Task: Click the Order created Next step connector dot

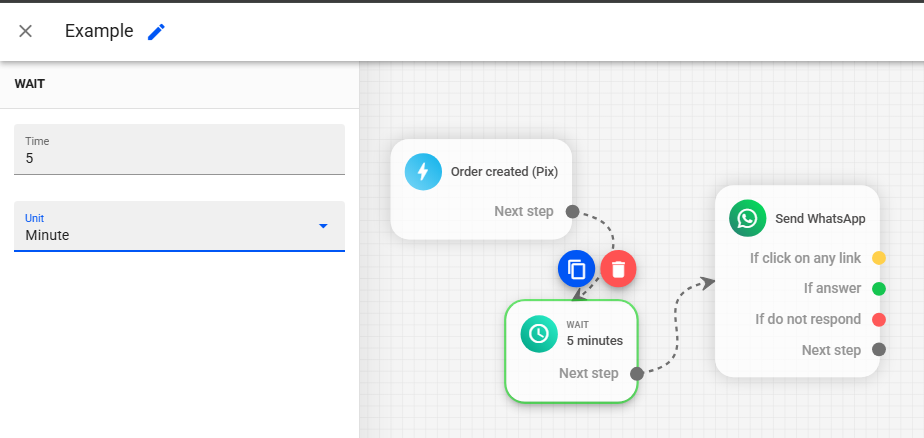Action: point(572,211)
